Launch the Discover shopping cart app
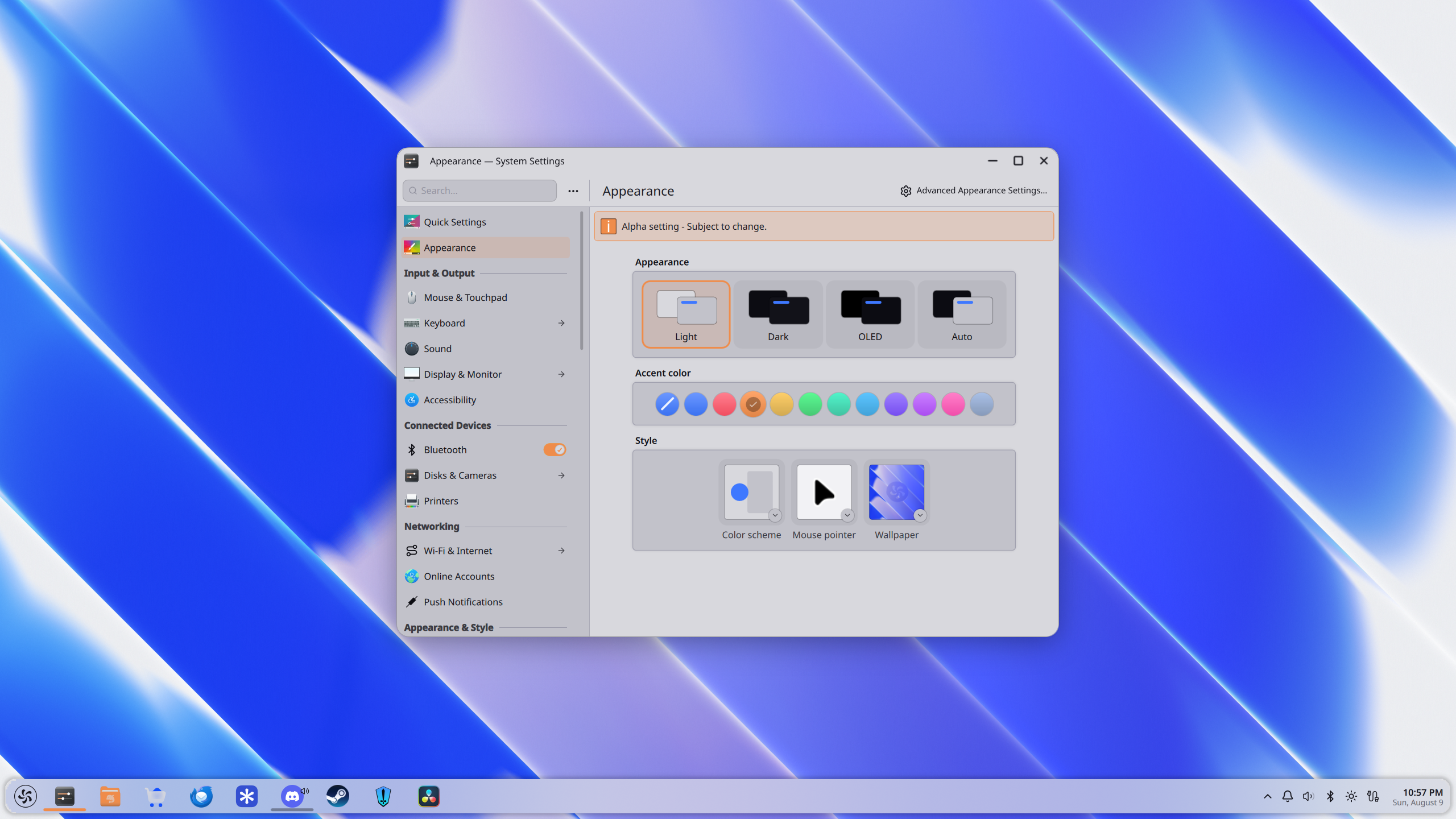This screenshot has width=1456, height=819. coord(155,796)
